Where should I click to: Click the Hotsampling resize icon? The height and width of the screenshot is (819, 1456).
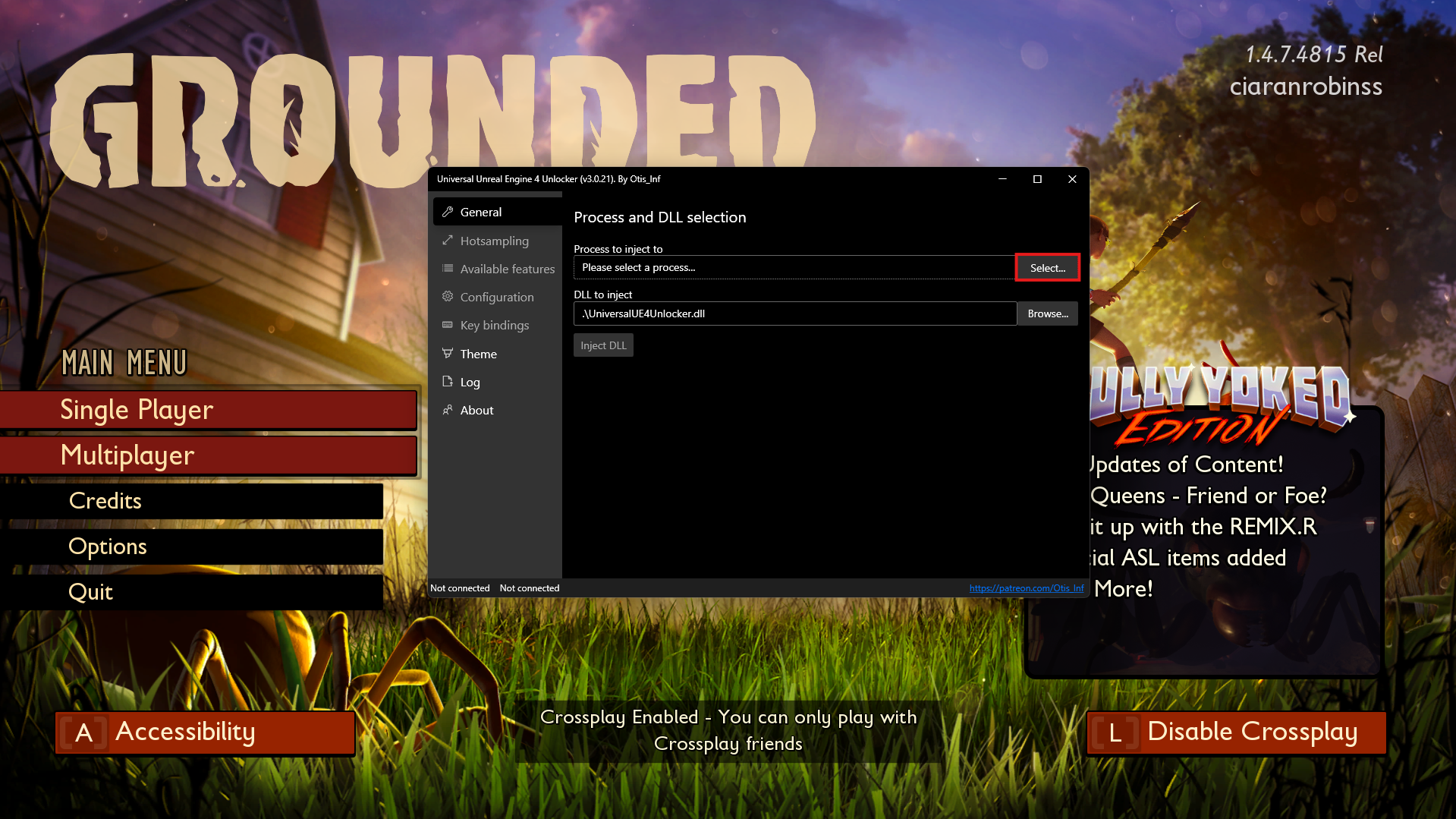tap(448, 240)
